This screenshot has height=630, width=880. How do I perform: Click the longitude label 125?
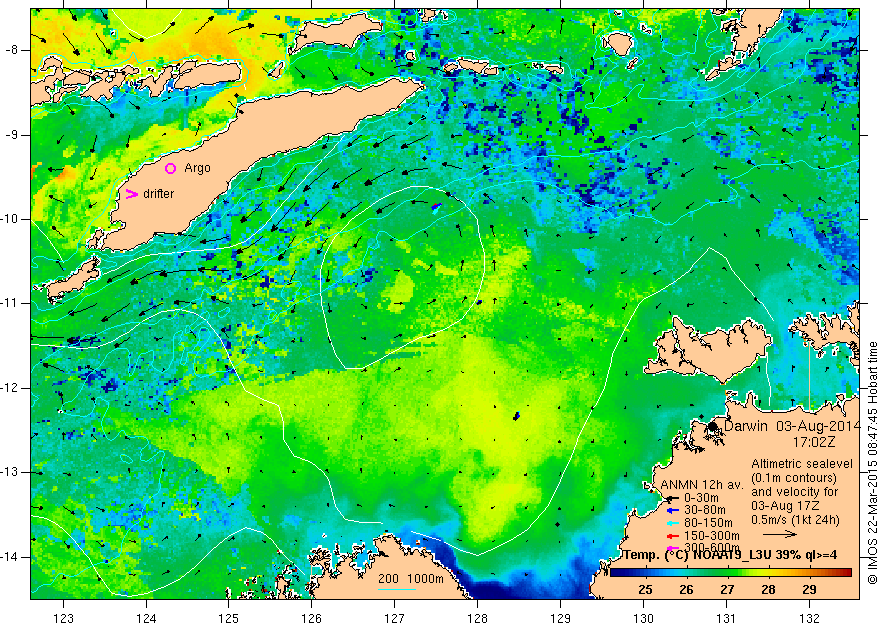point(228,619)
